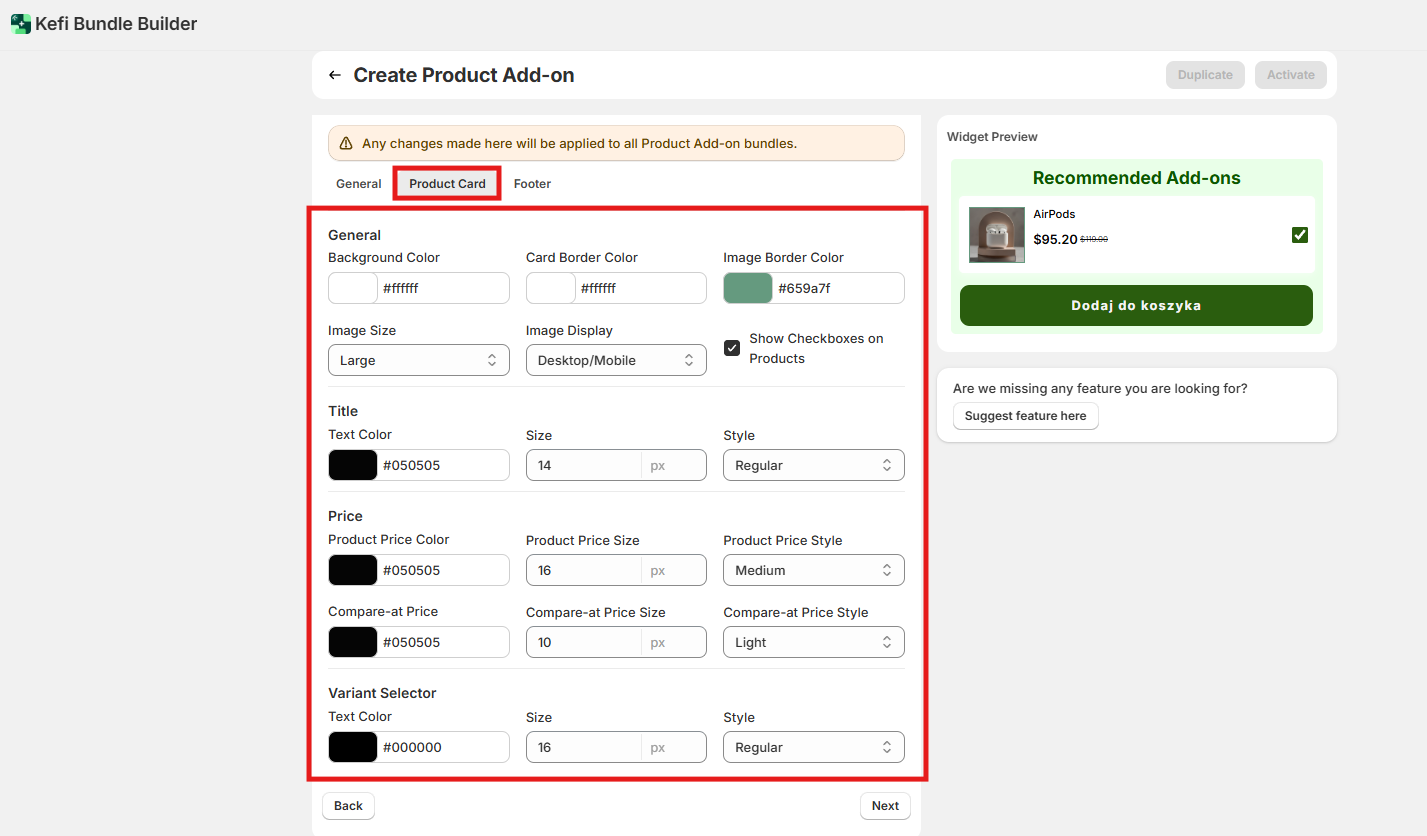Uncheck Show Checkboxes on Products
Image resolution: width=1427 pixels, height=836 pixels.
[732, 348]
